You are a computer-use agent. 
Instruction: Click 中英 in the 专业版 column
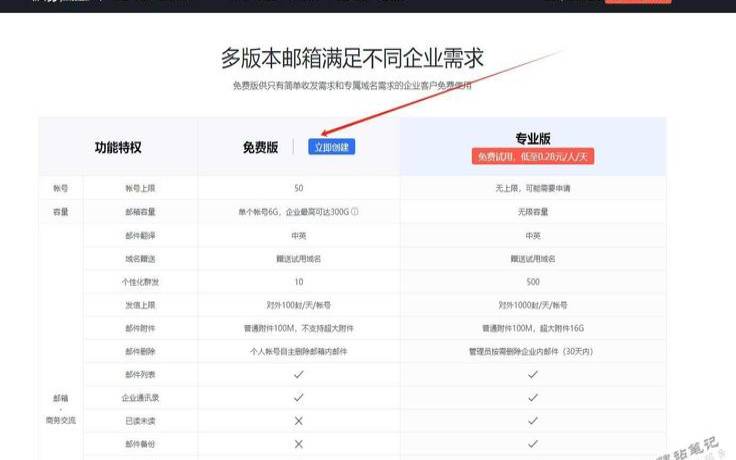[x=533, y=236]
